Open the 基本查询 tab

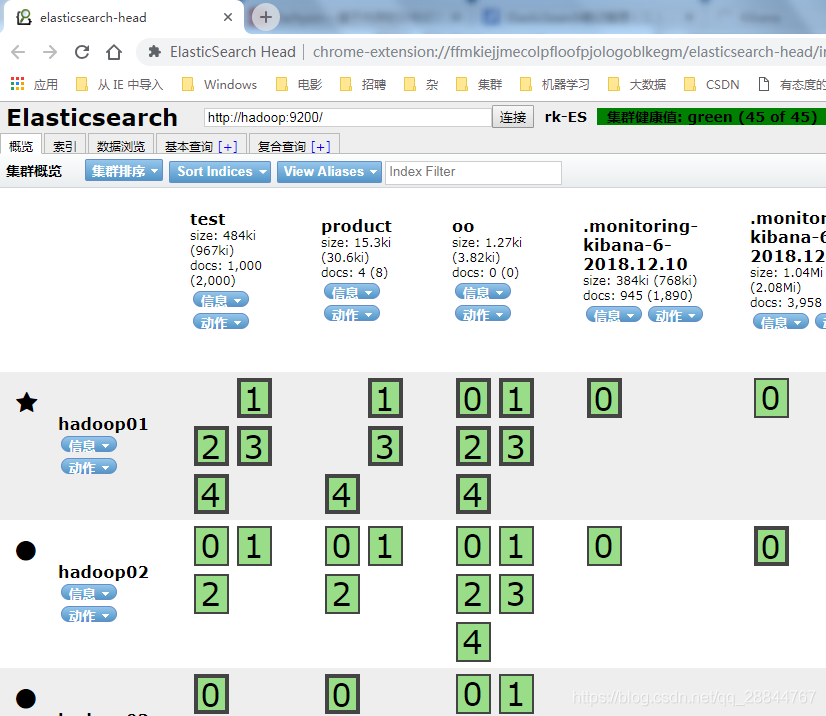click(x=189, y=146)
